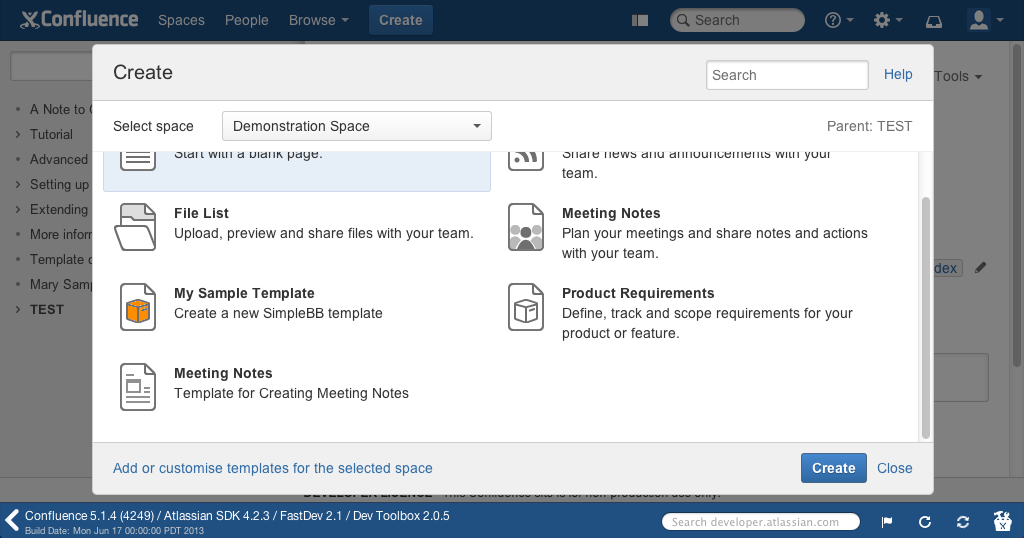Screen dimensions: 1024x538
Task: Open the People menu item
Action: (x=246, y=20)
